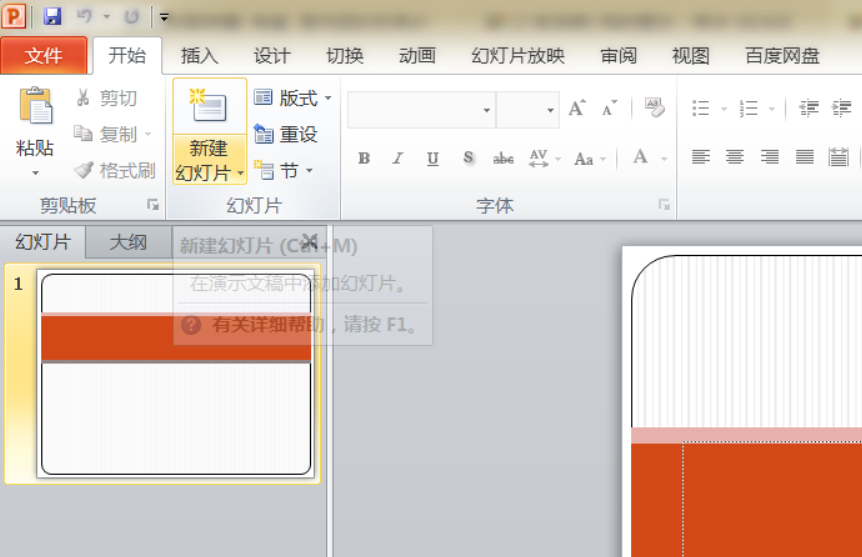
Task: Click the 粘贴 clipboard icon
Action: 35,106
